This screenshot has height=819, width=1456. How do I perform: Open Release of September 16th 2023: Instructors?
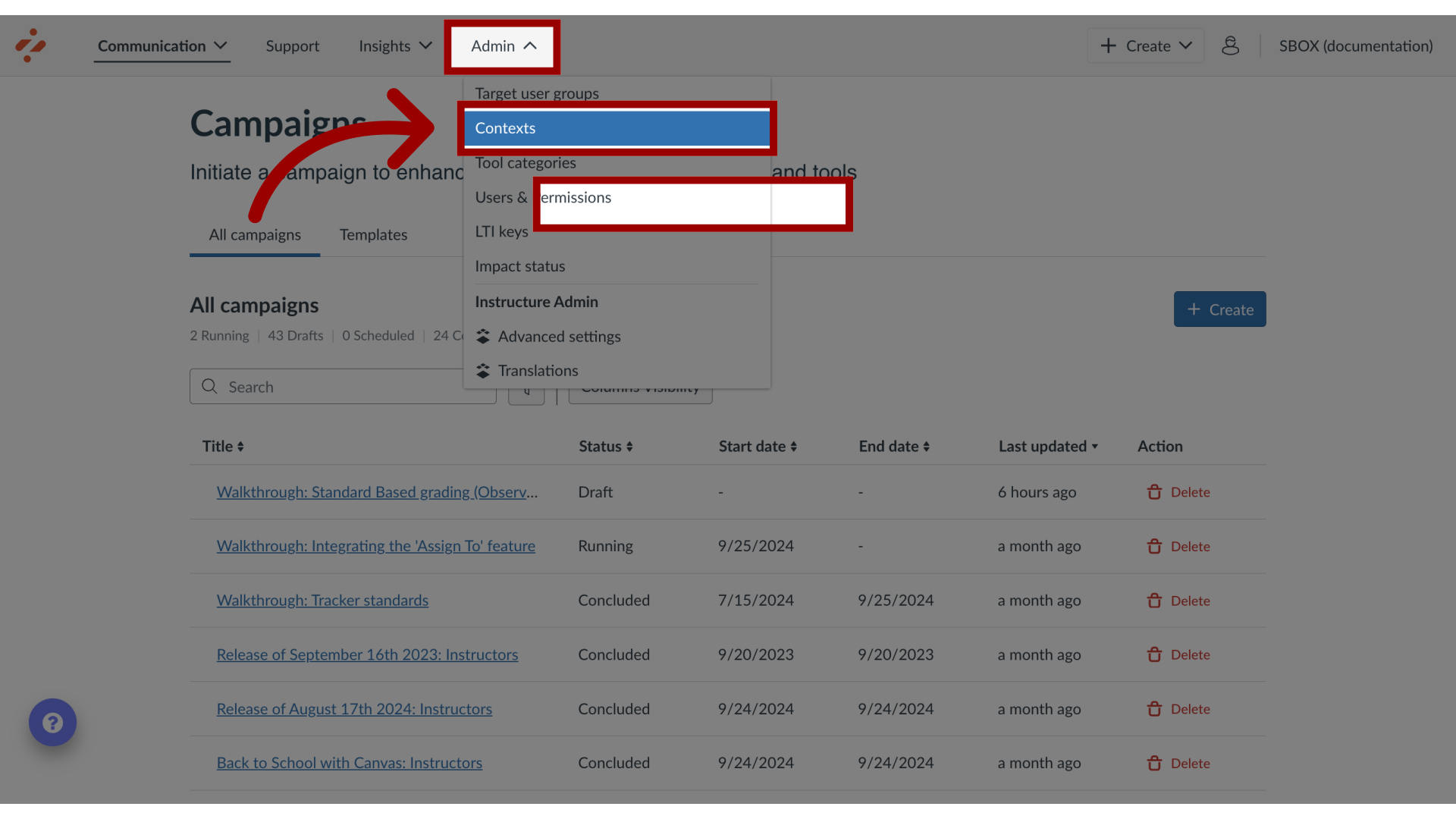click(x=367, y=654)
